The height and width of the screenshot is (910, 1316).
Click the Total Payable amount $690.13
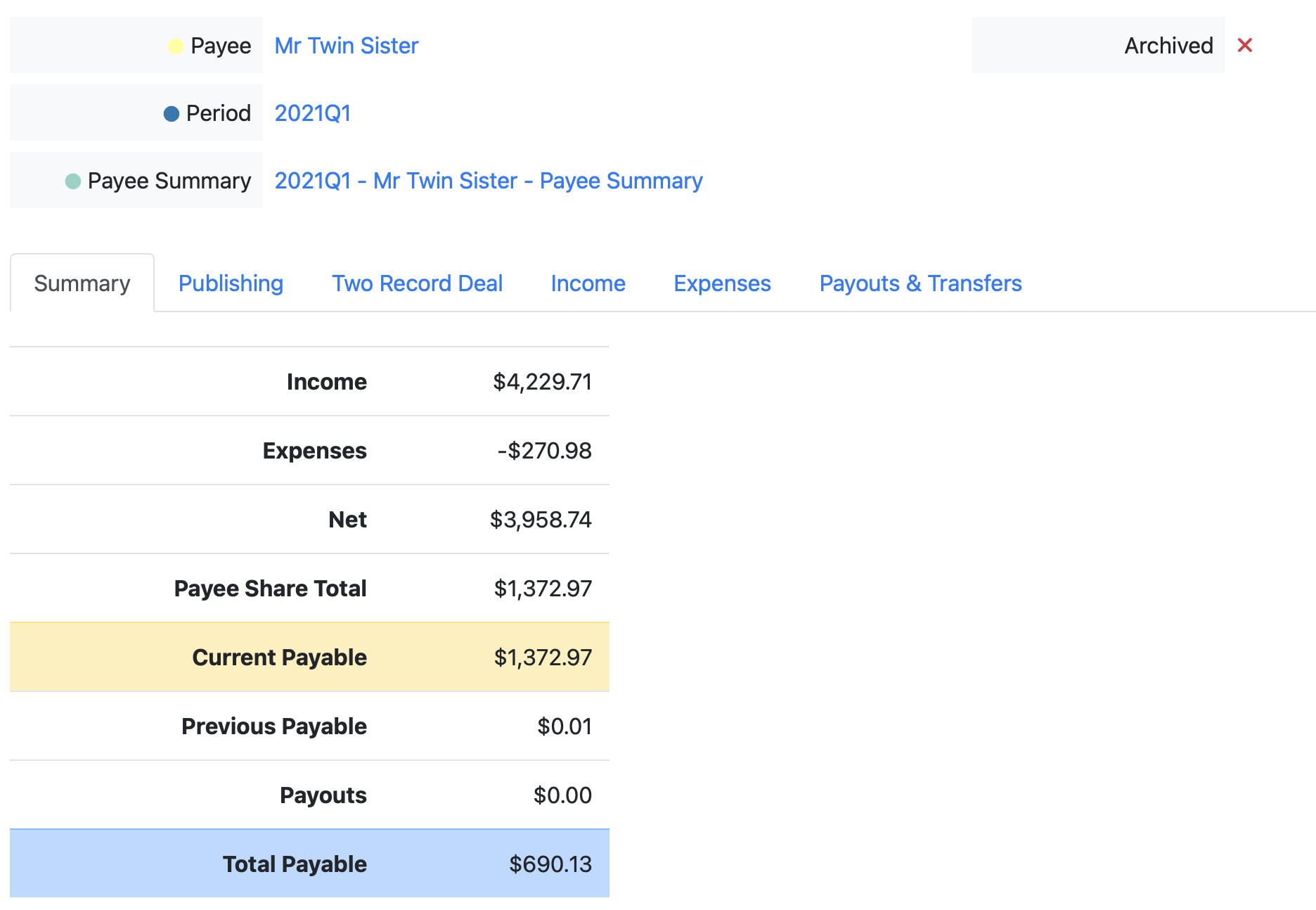tap(550, 864)
